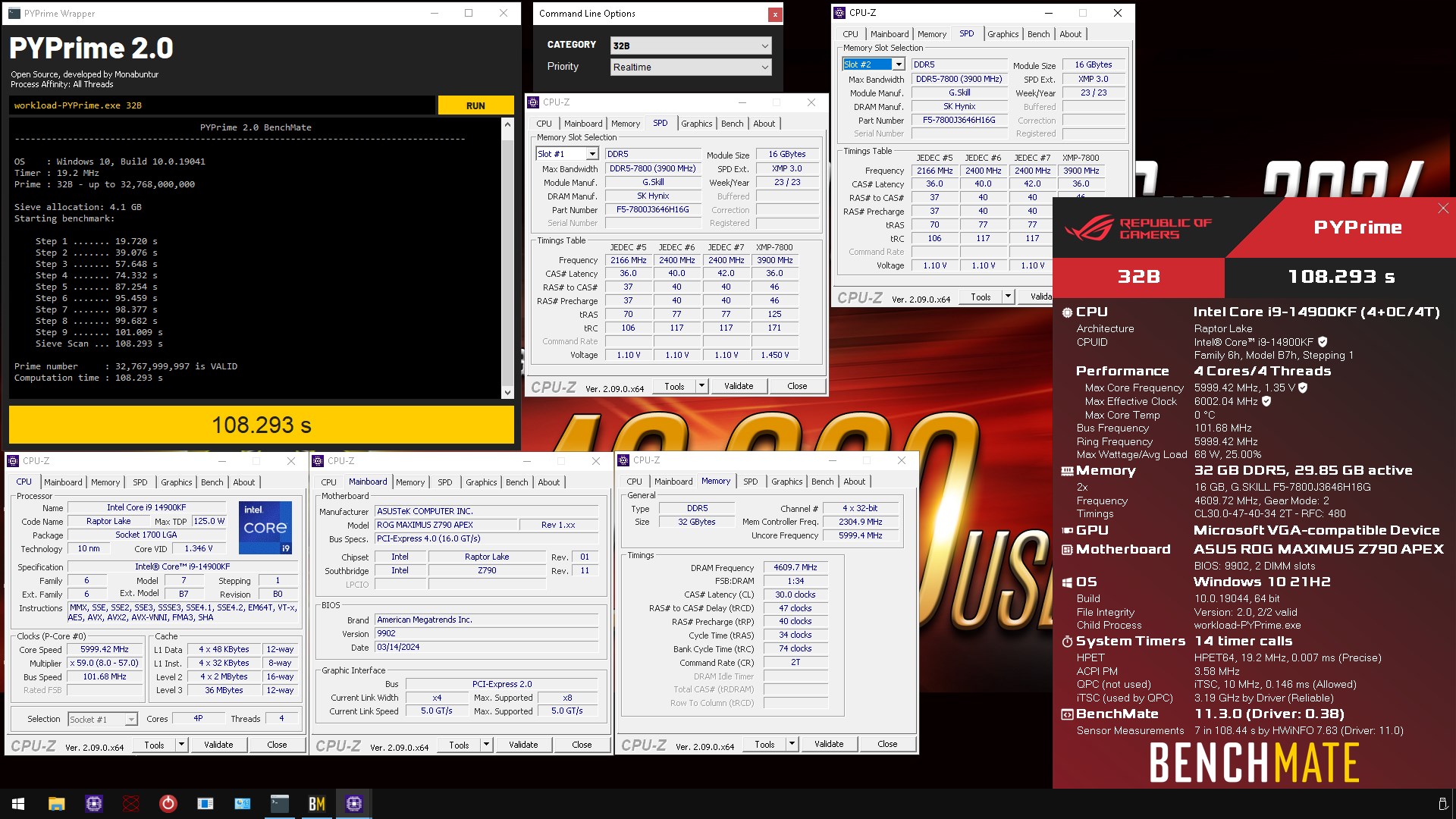Open the Slot #1 memory slot dropdown
This screenshot has width=1456, height=819.
(x=567, y=154)
